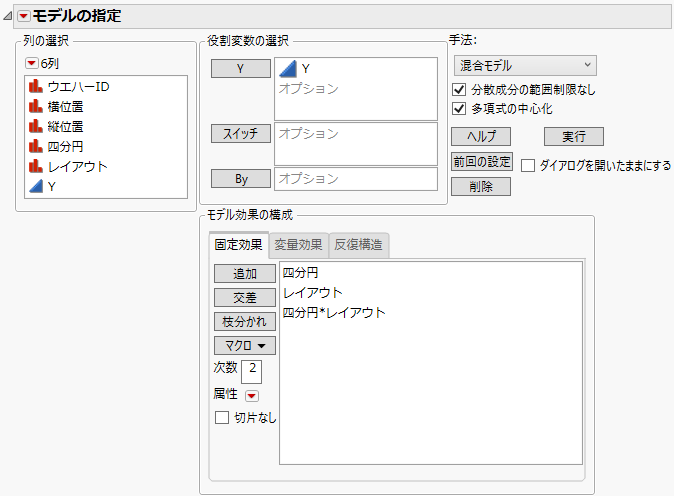Open the red triangle menu for 6列
The width and height of the screenshot is (674, 496).
point(31,63)
